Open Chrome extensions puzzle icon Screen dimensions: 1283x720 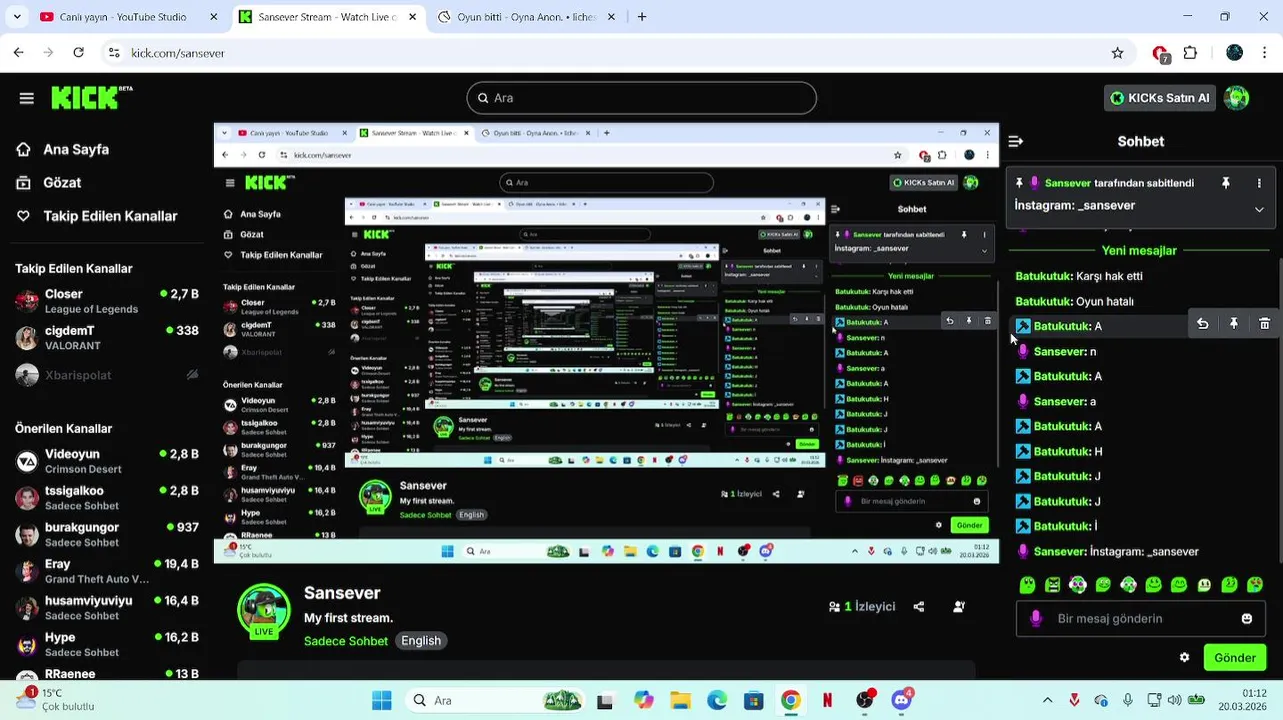1190,53
